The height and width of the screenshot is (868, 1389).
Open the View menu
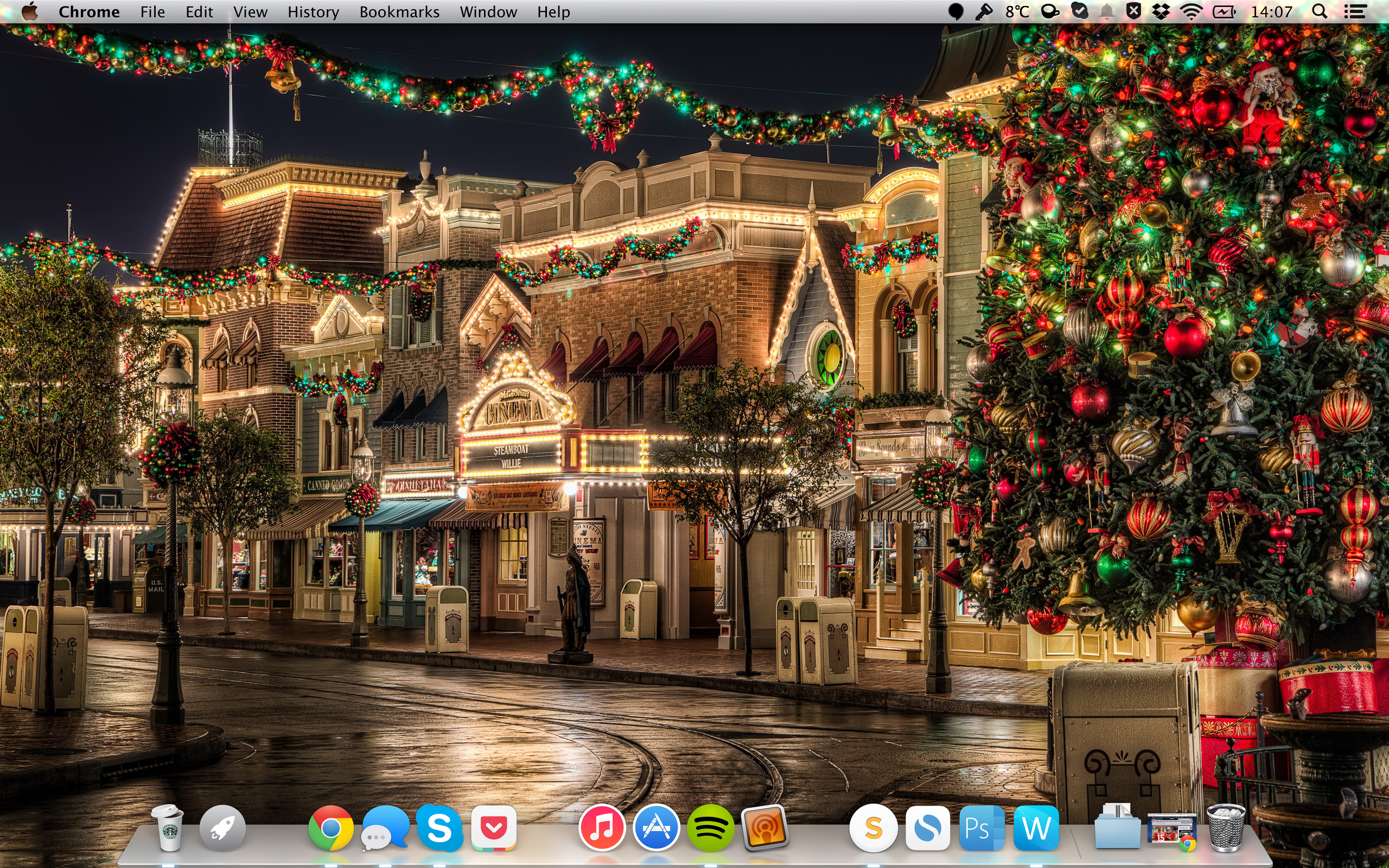(x=250, y=11)
